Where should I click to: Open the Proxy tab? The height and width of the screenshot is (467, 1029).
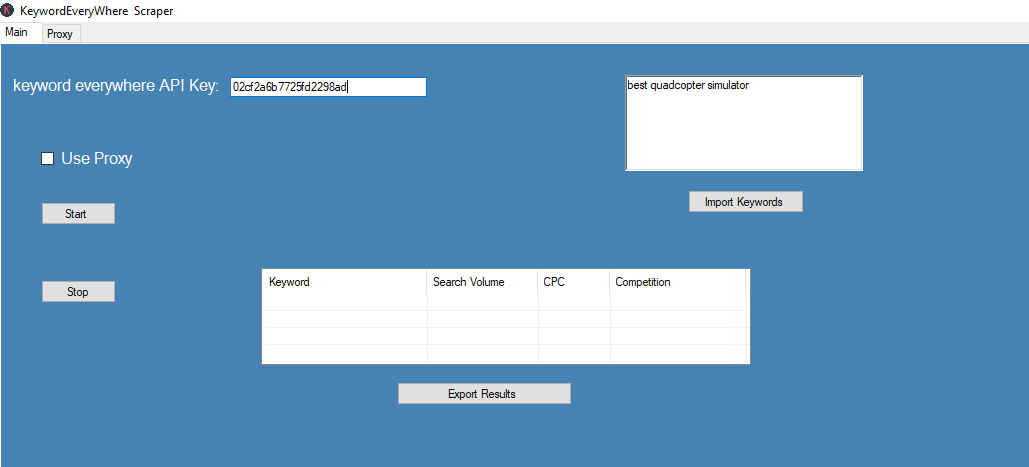[60, 33]
